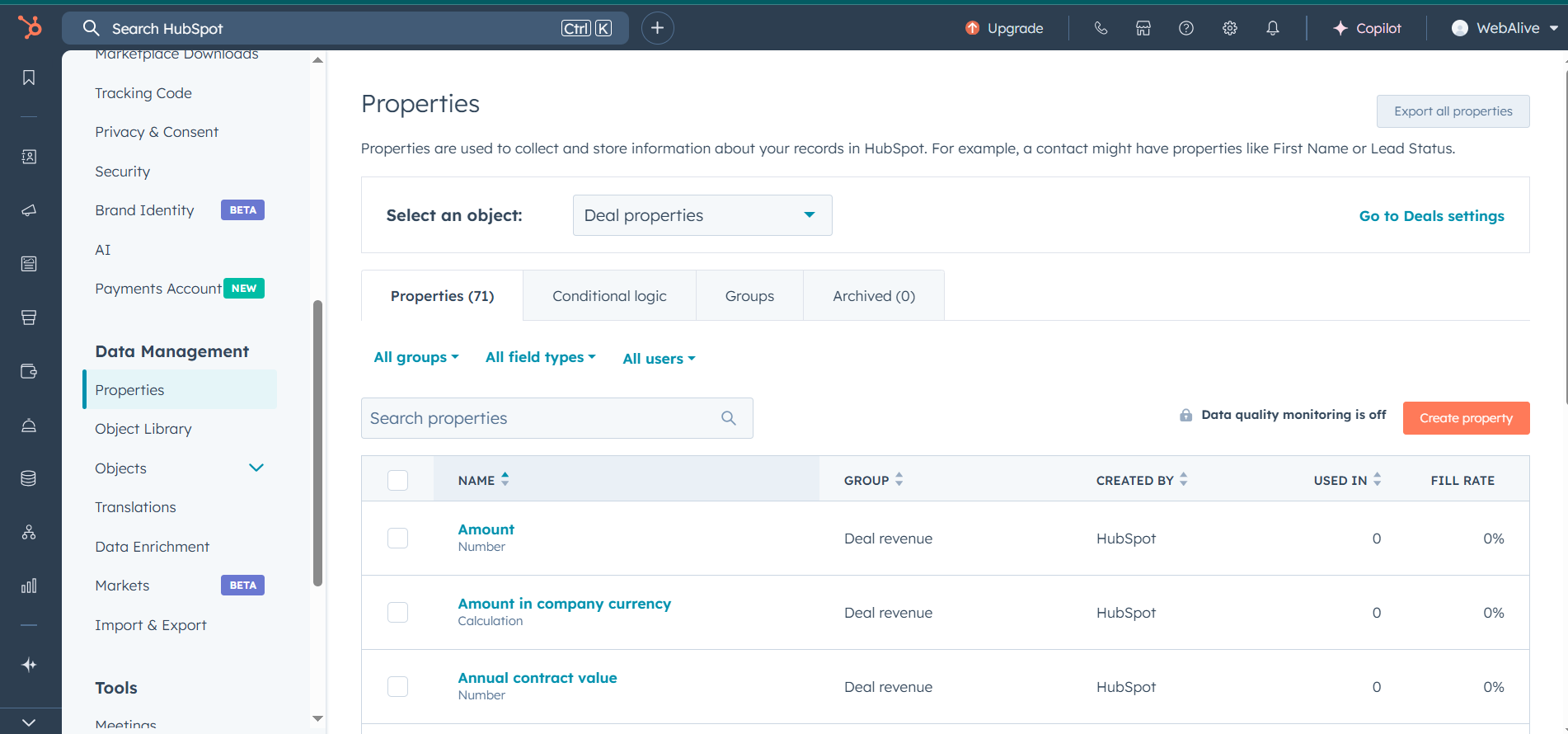
Task: Open the WebAlive account menu
Action: (x=1505, y=28)
